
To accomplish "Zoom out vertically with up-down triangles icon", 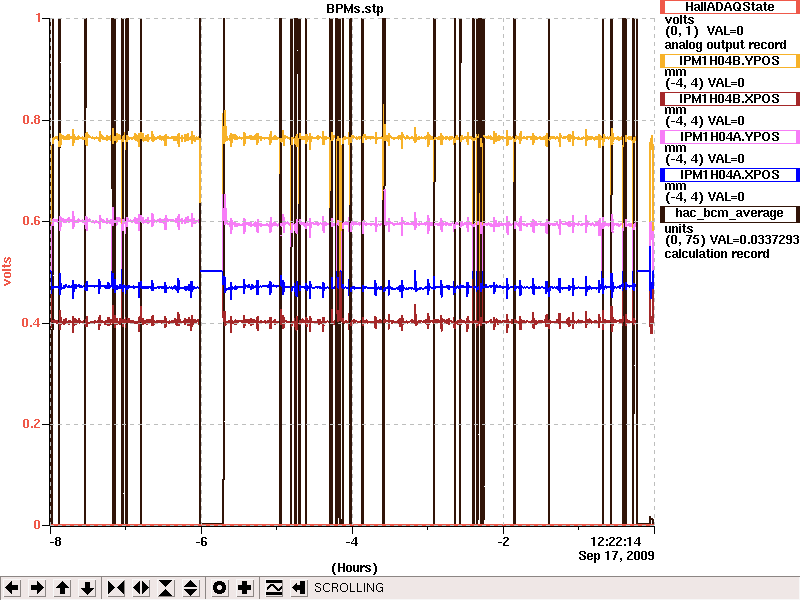I will point(191,588).
